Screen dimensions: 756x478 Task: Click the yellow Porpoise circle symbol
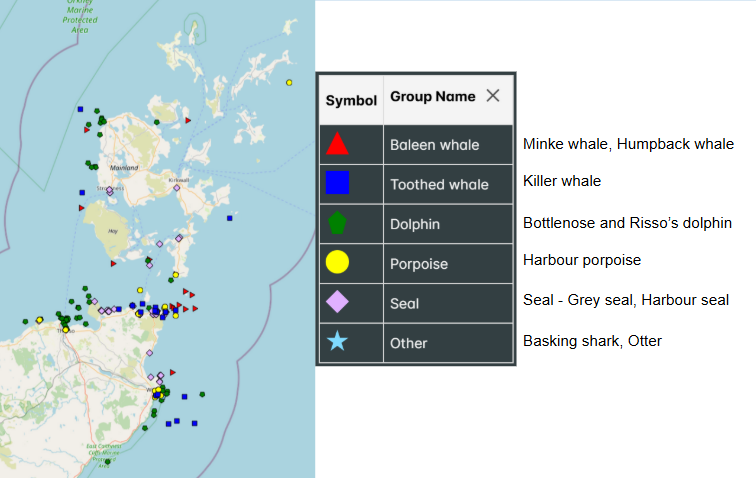pyautogui.click(x=338, y=262)
